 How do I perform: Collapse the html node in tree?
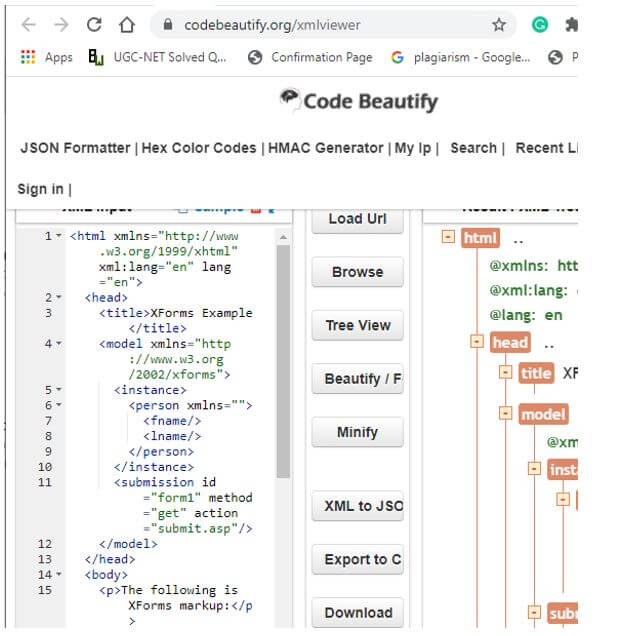tap(448, 238)
